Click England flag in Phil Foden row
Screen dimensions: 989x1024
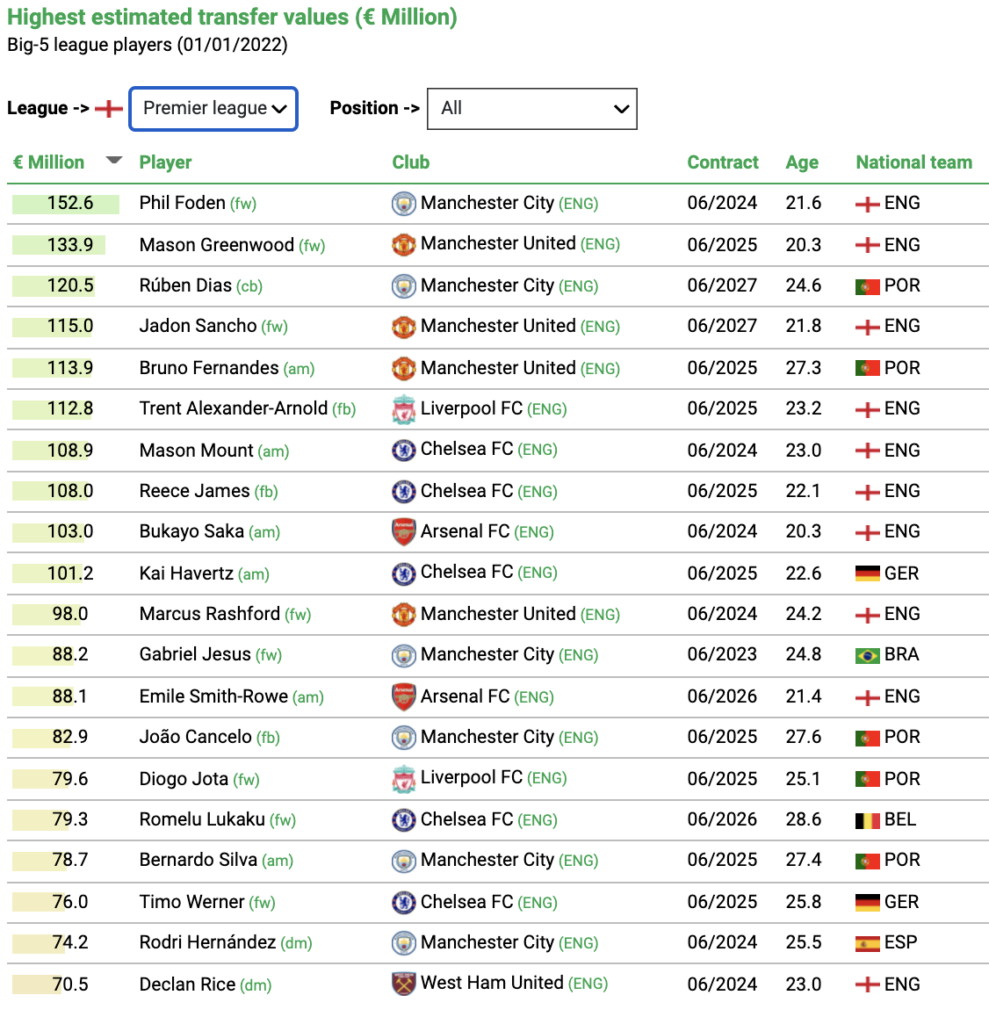[867, 204]
